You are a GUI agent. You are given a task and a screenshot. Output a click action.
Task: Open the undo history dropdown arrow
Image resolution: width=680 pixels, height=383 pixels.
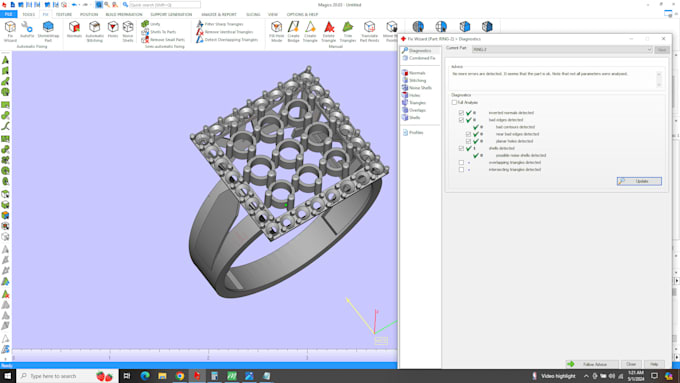pos(79,5)
